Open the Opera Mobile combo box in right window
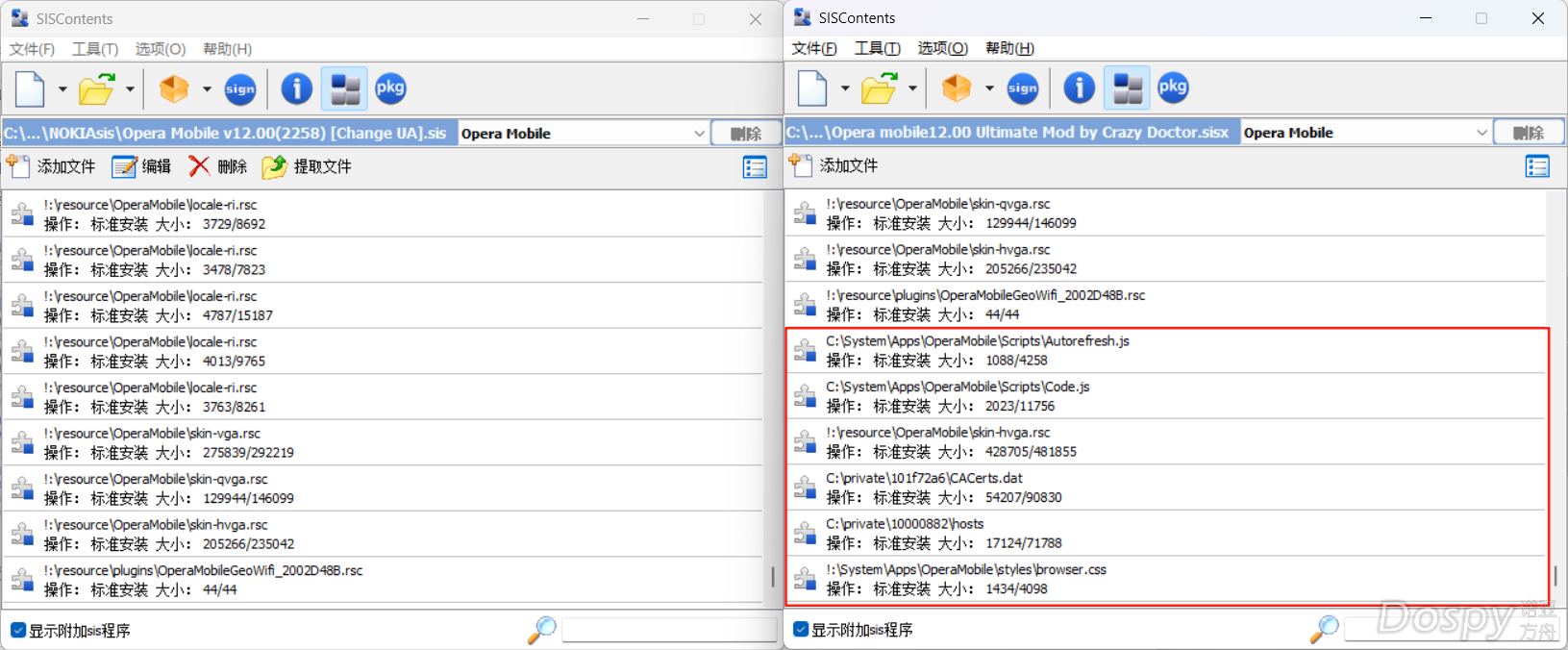 (1365, 133)
